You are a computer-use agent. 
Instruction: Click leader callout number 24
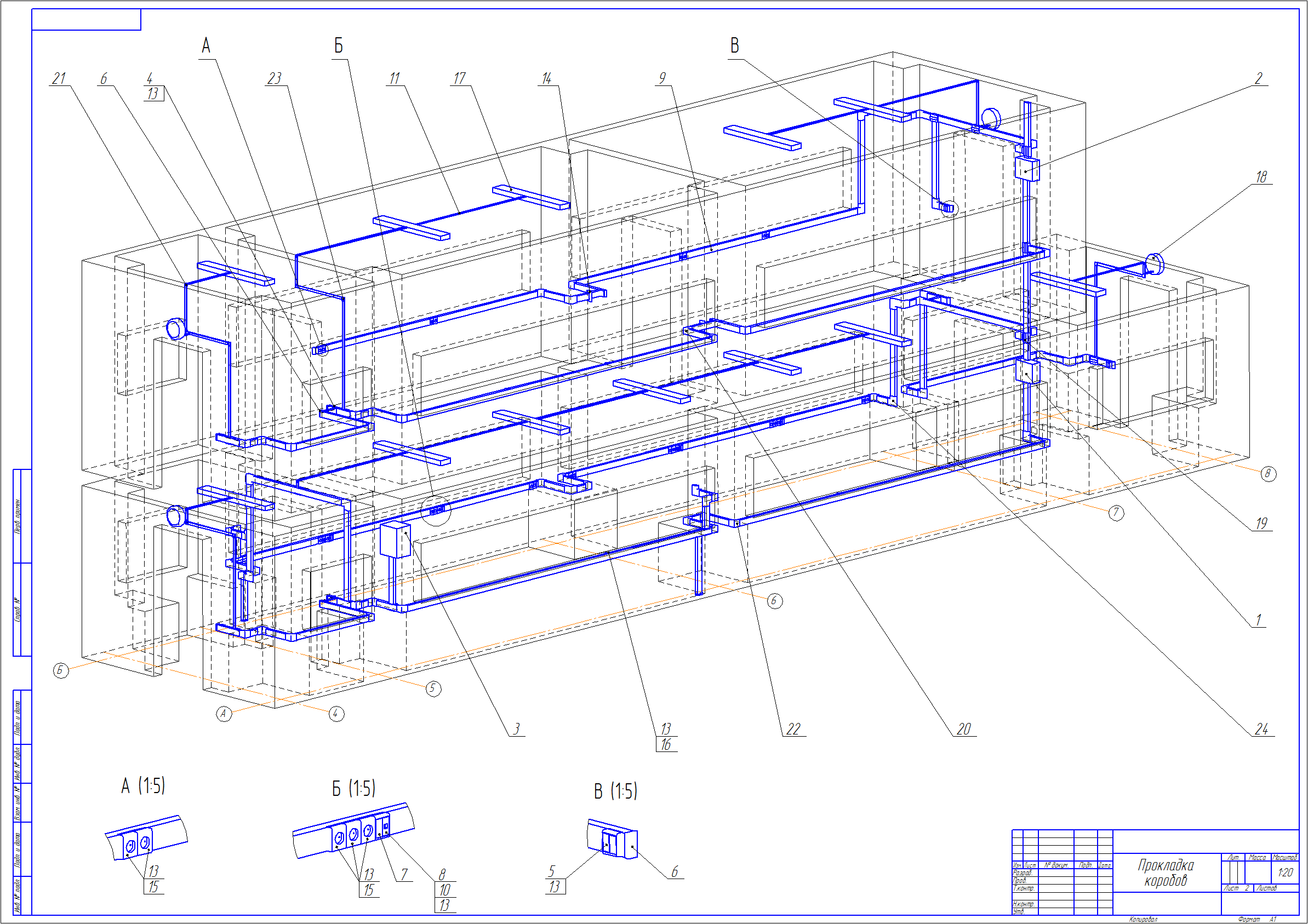point(1261,730)
